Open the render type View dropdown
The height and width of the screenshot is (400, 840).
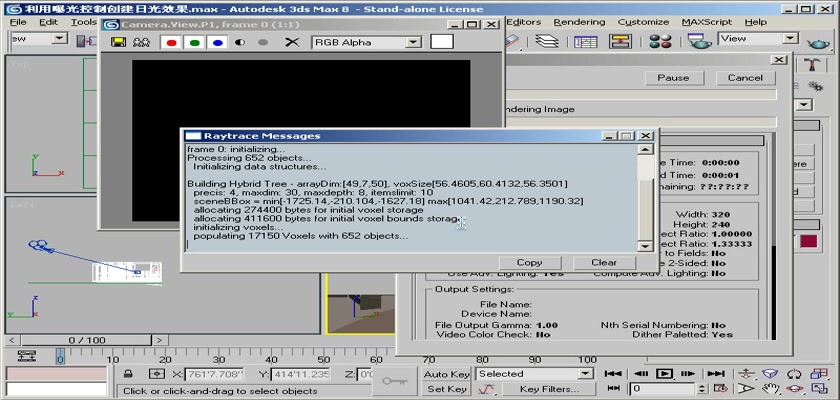point(790,39)
